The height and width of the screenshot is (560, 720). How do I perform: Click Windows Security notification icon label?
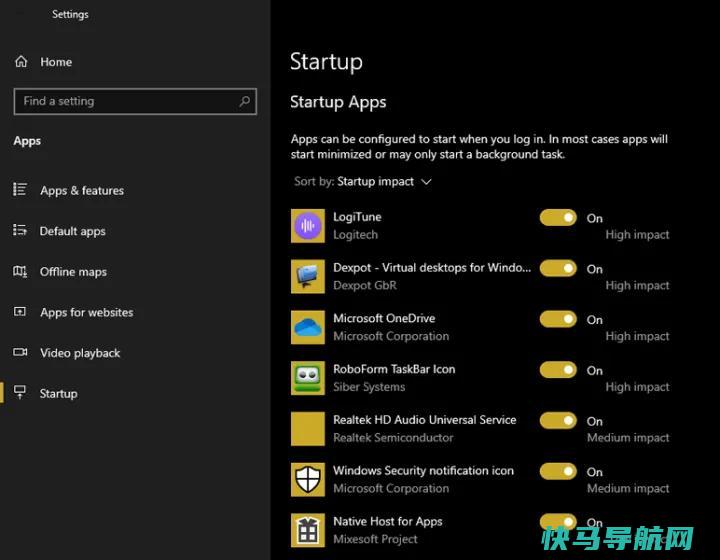click(x=423, y=470)
